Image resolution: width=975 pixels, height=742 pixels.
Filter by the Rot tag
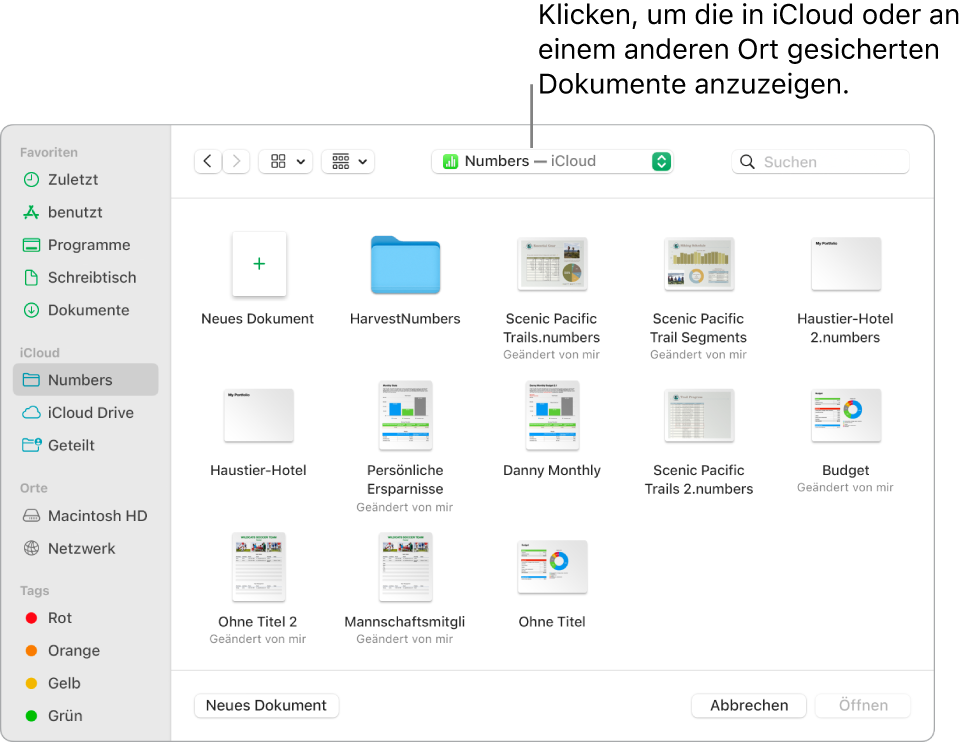coord(85,618)
